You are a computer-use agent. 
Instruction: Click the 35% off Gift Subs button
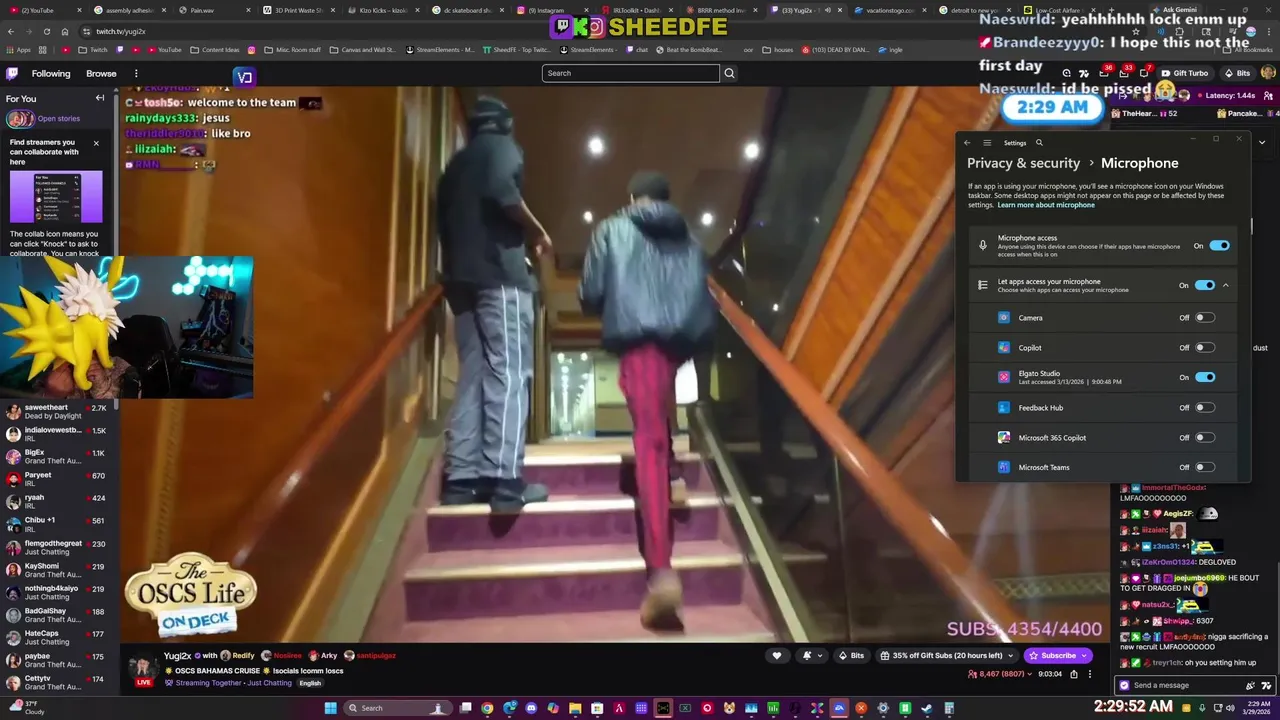click(947, 656)
